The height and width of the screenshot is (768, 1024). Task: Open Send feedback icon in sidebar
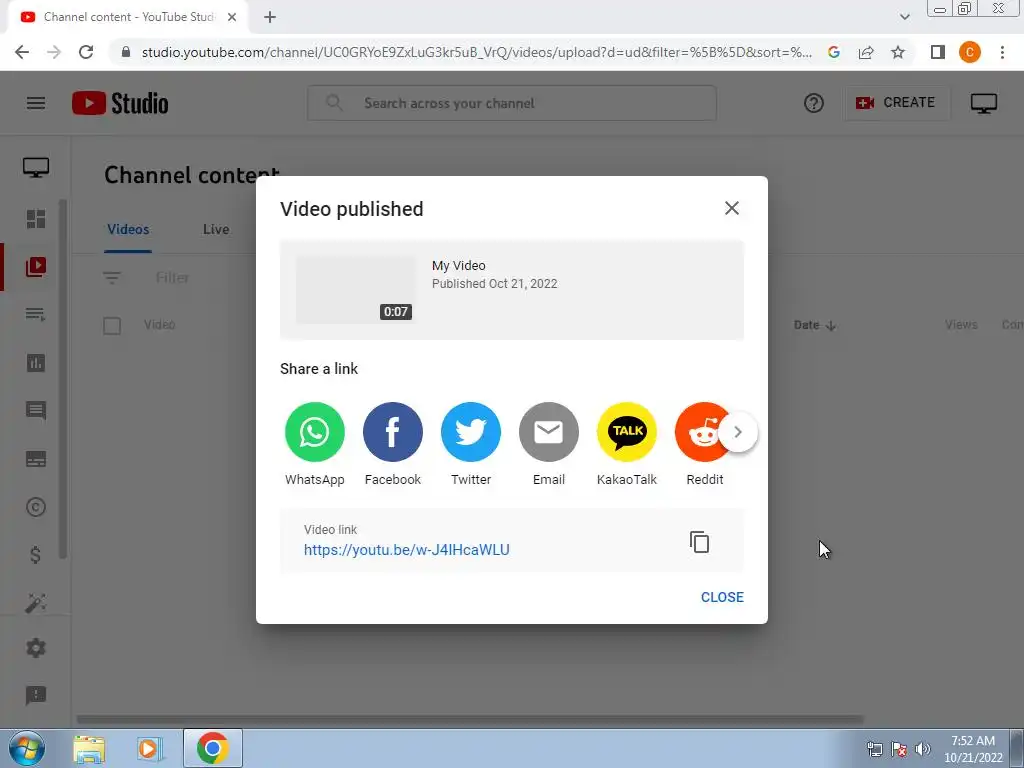[36, 696]
